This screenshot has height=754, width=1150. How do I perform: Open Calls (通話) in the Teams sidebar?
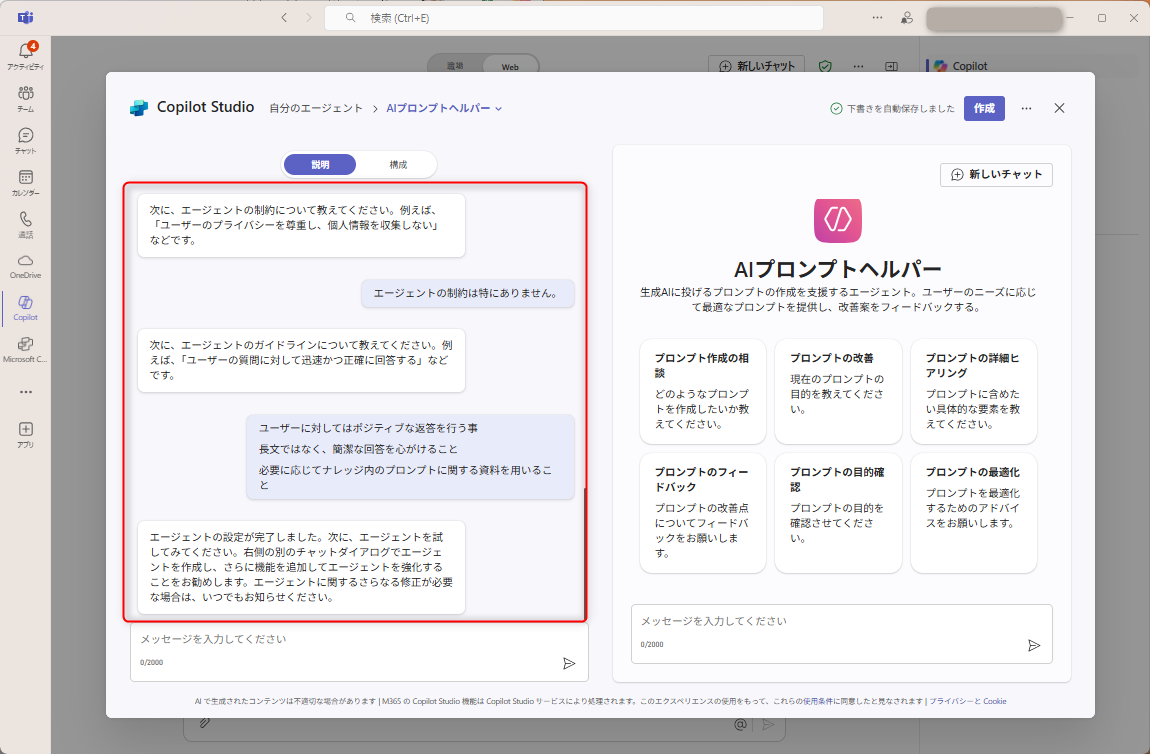26,224
